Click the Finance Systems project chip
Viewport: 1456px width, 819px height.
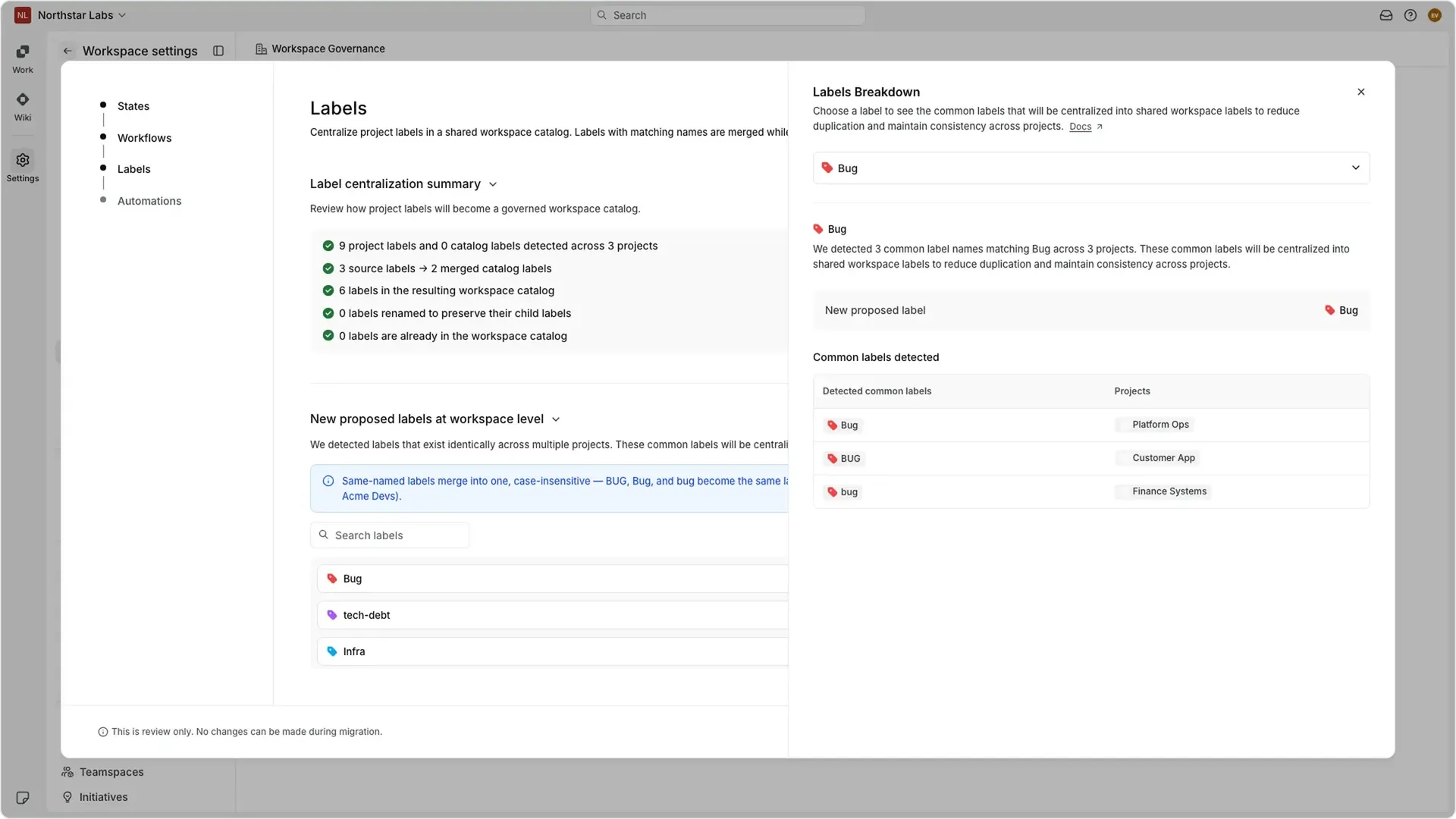1162,491
